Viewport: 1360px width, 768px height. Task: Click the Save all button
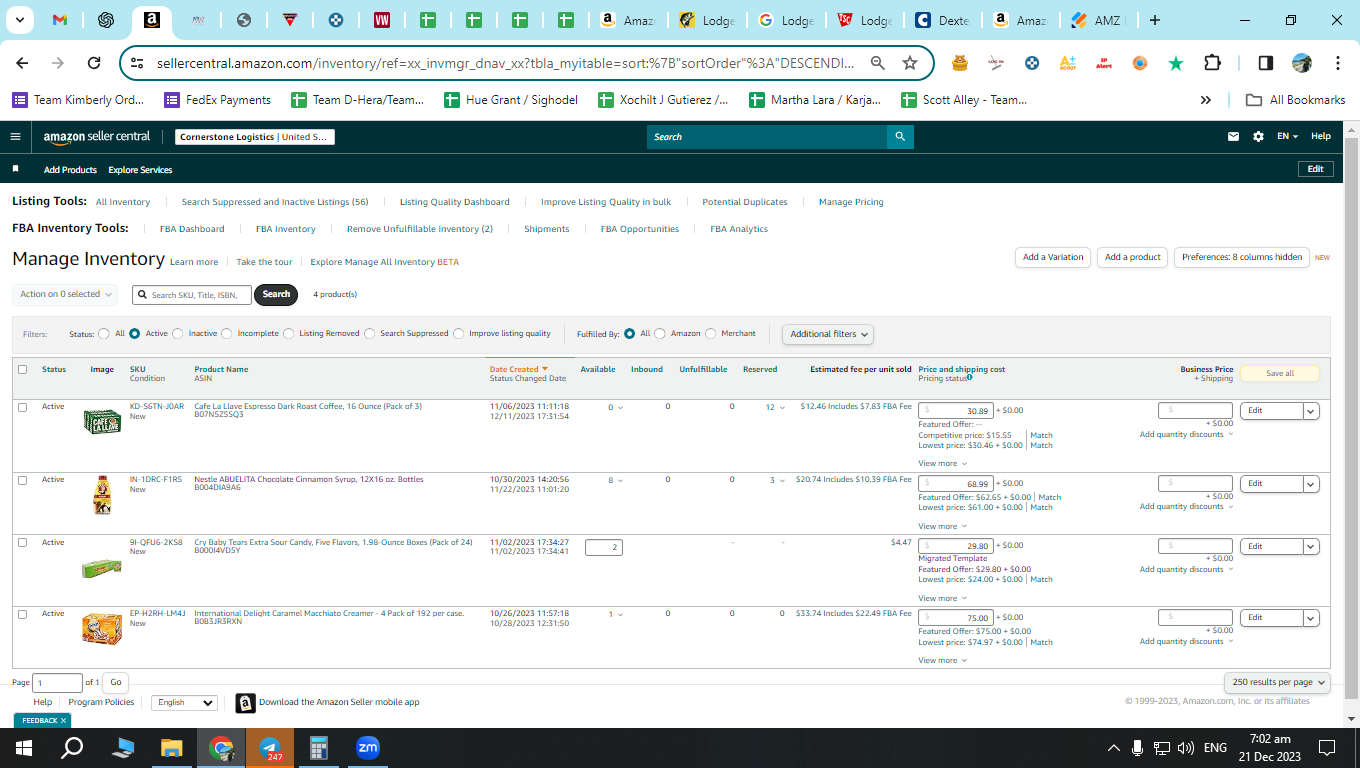click(1280, 373)
